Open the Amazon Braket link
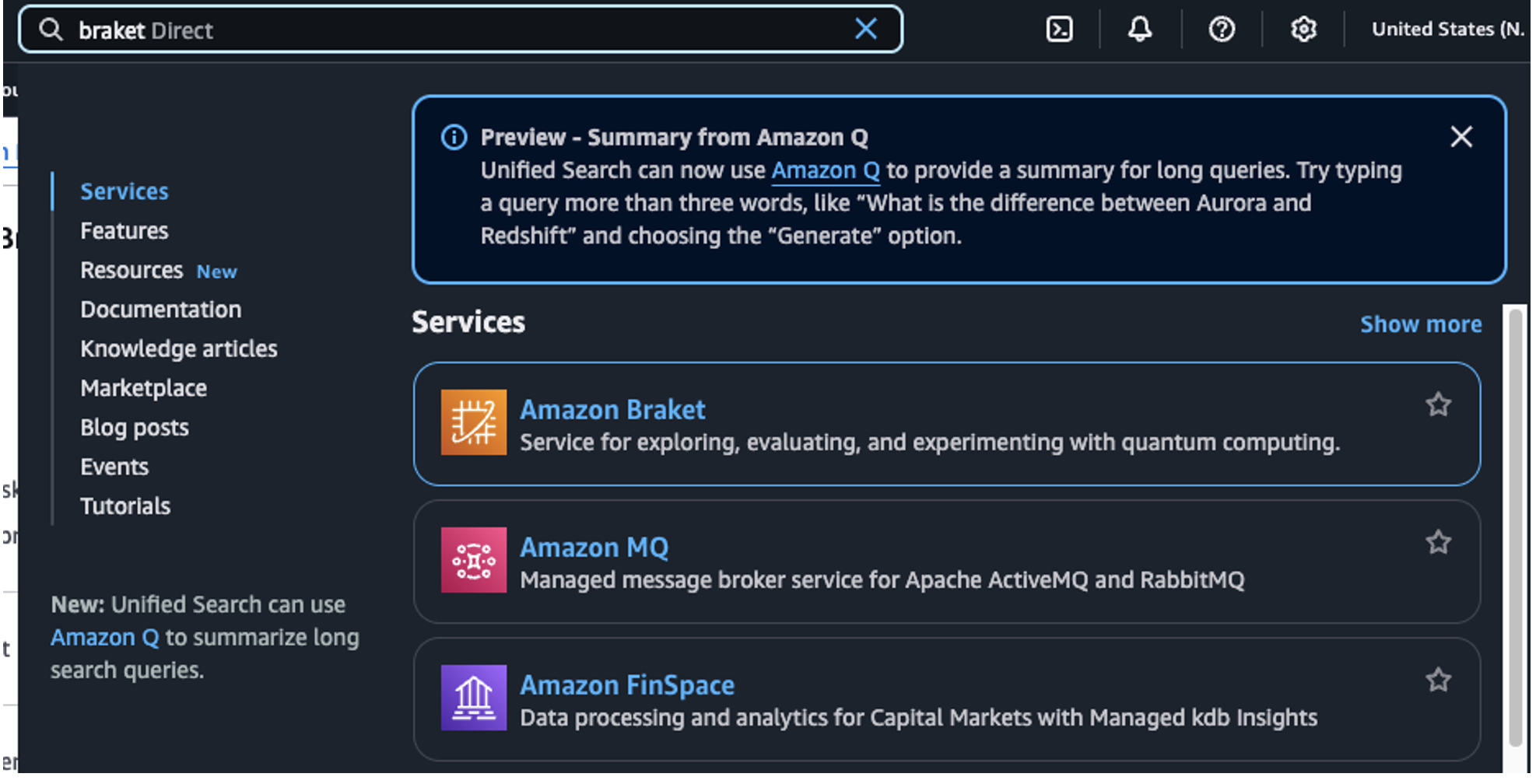Image resolution: width=1536 pixels, height=784 pixels. 612,410
